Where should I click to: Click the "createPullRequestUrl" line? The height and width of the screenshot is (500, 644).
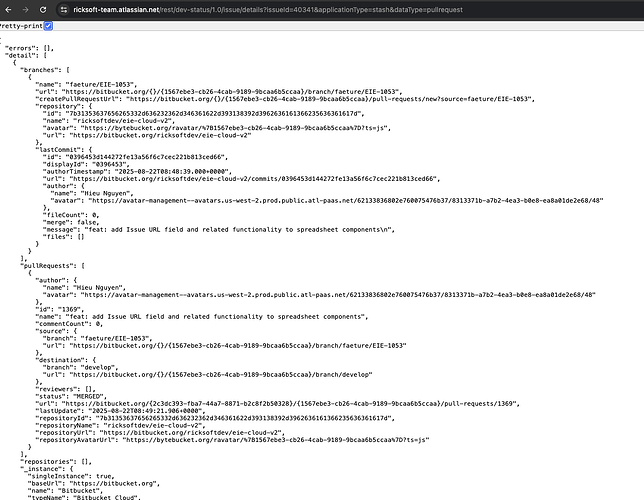tap(285, 99)
